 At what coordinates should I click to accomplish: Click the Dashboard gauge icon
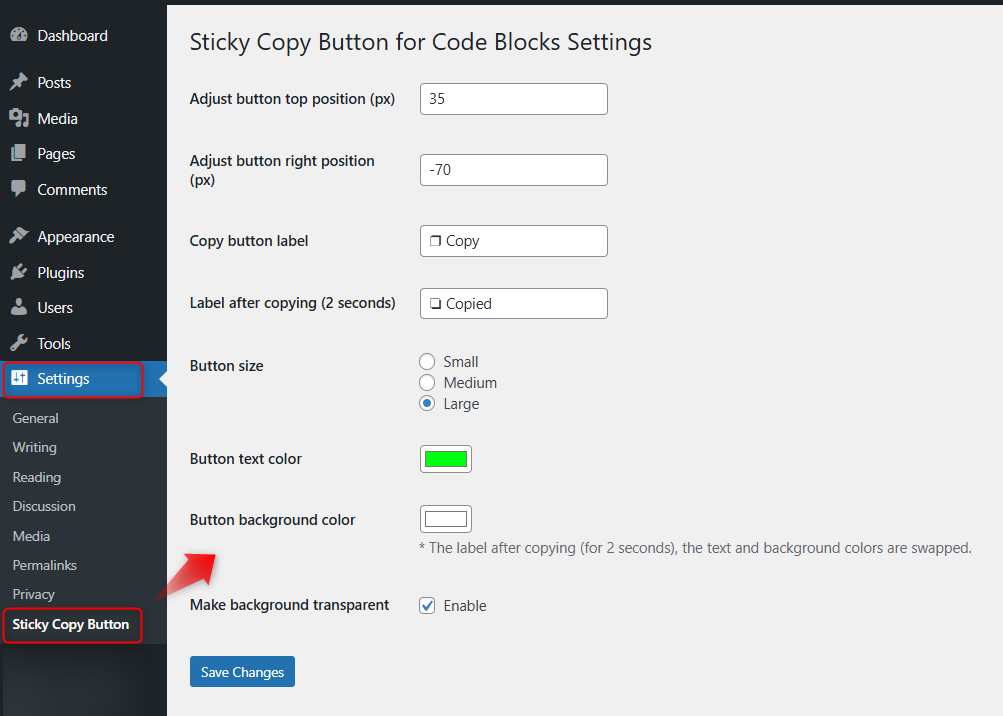pos(19,35)
